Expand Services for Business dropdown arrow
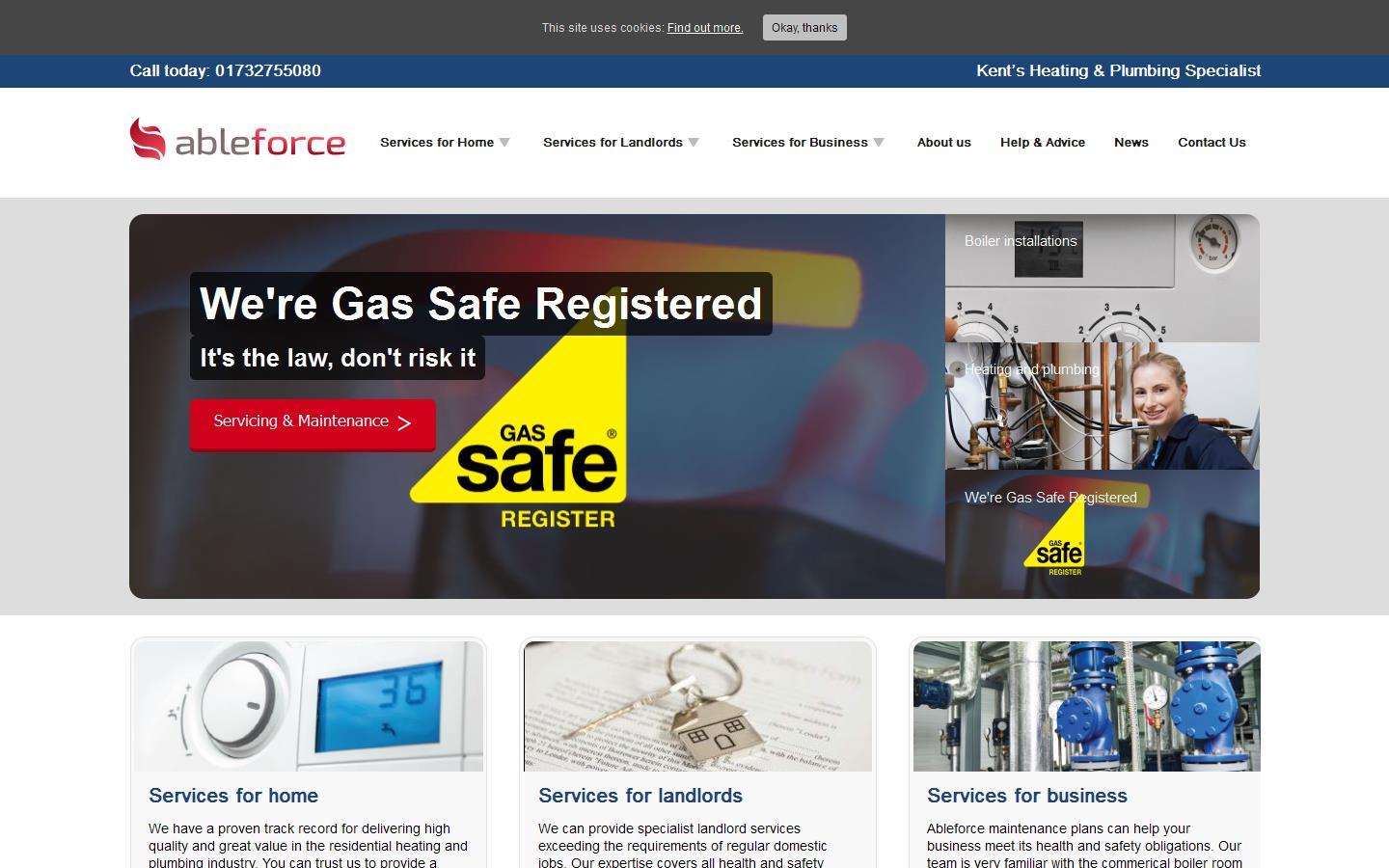This screenshot has height=868, width=1389. (x=879, y=143)
